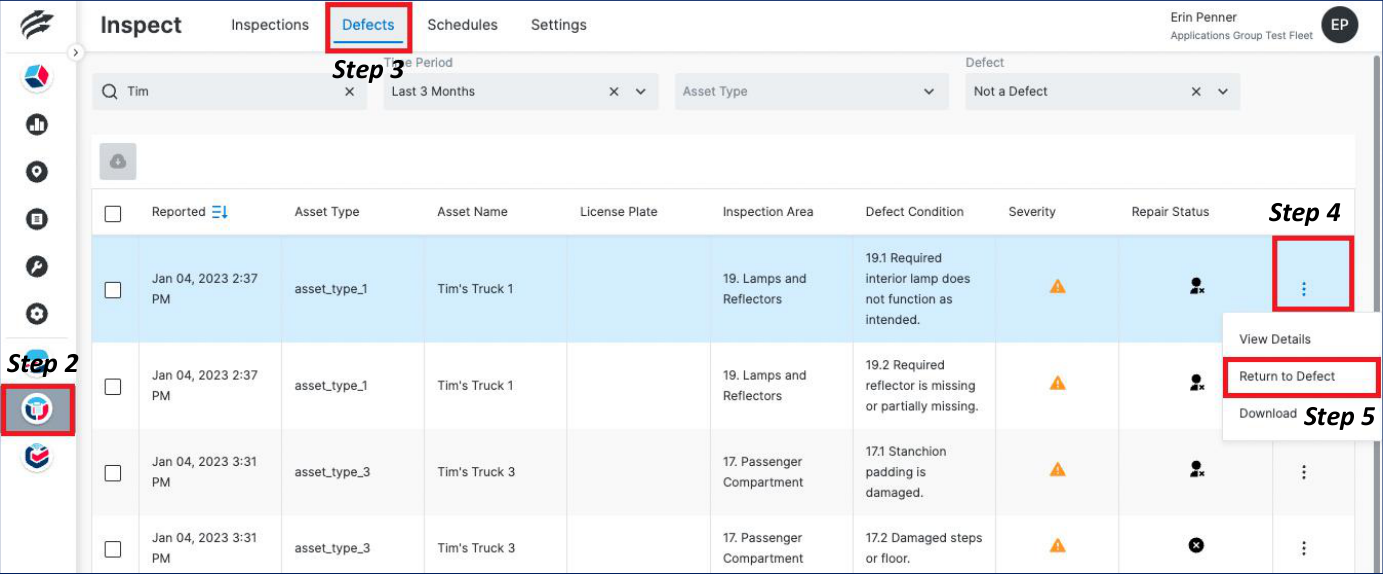Image resolution: width=1383 pixels, height=574 pixels.
Task: Open the Time Period Last 3 Months dropdown
Action: [641, 91]
